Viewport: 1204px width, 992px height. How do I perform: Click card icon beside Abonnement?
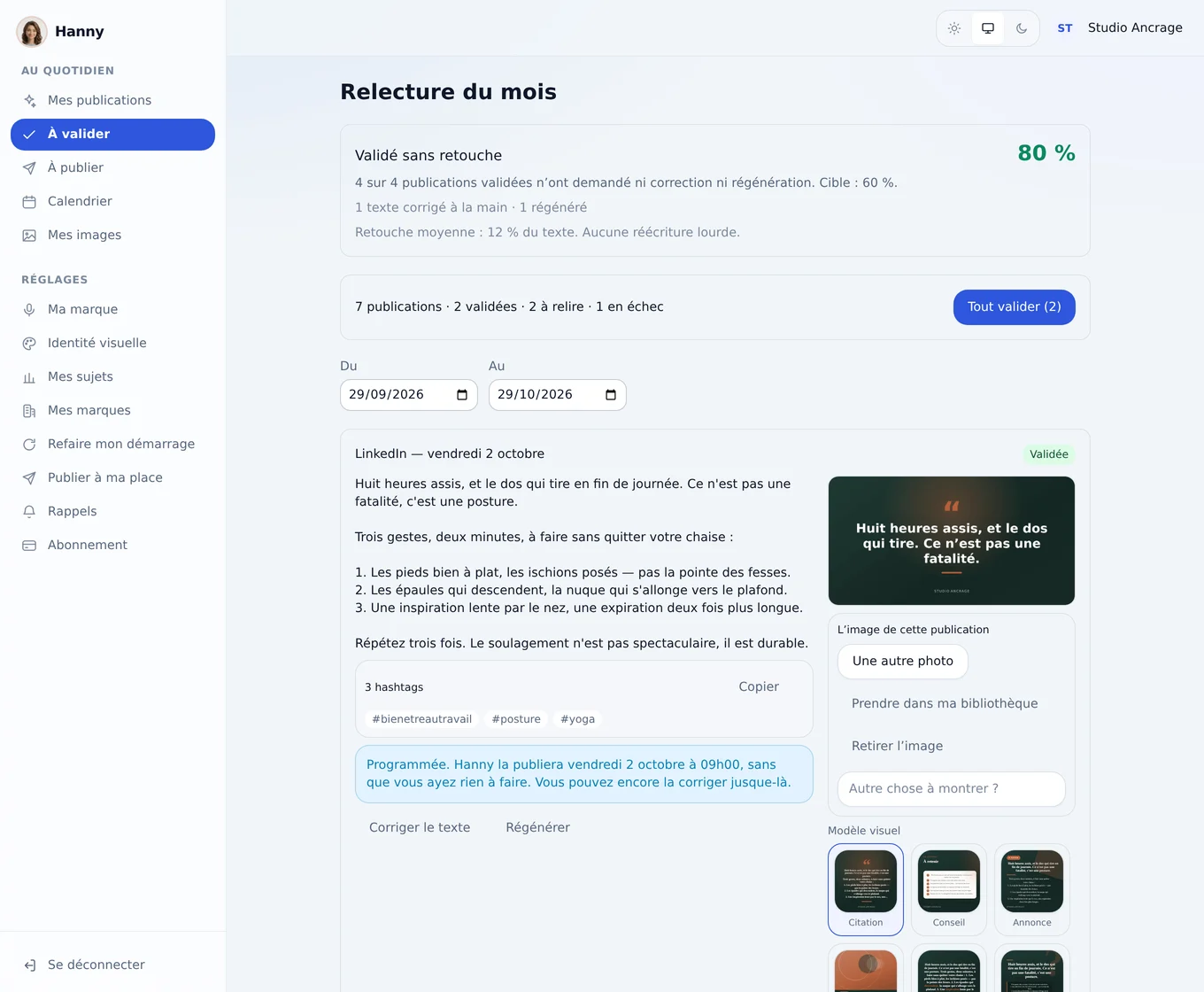point(29,545)
